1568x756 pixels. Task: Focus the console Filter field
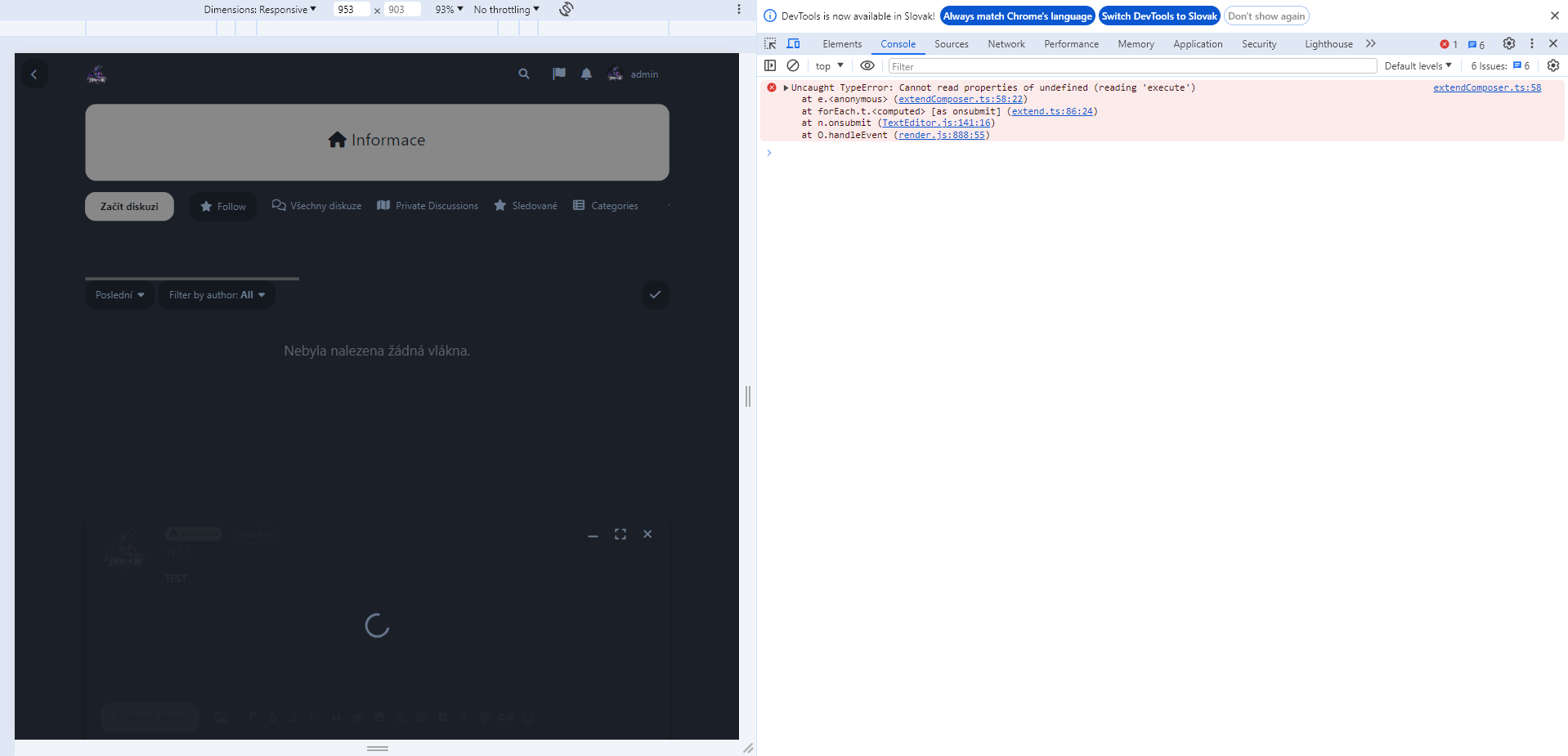tap(1132, 66)
